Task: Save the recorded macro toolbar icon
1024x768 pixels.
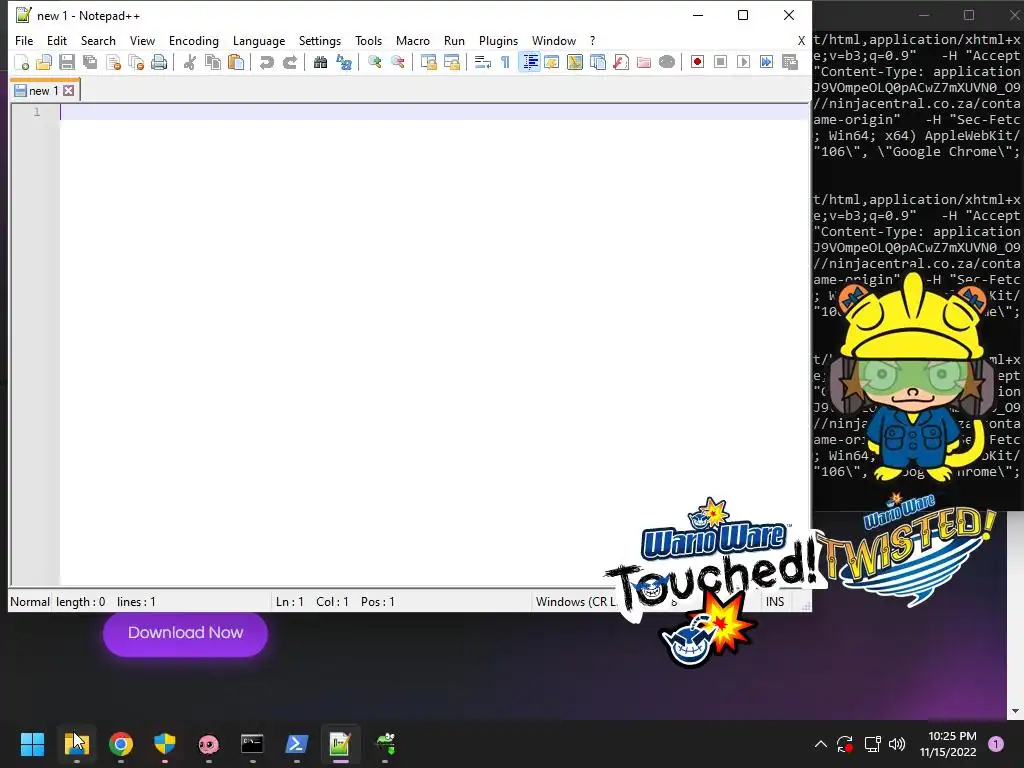Action: 790,62
